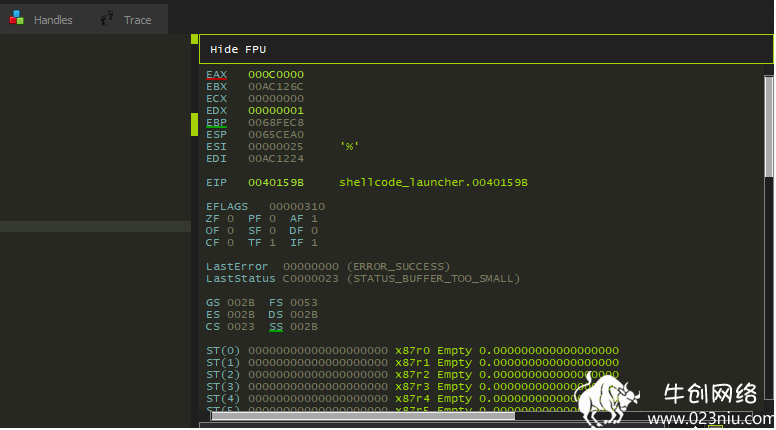The width and height of the screenshot is (776, 430).
Task: Switch to the Trace tab
Action: click(x=126, y=20)
